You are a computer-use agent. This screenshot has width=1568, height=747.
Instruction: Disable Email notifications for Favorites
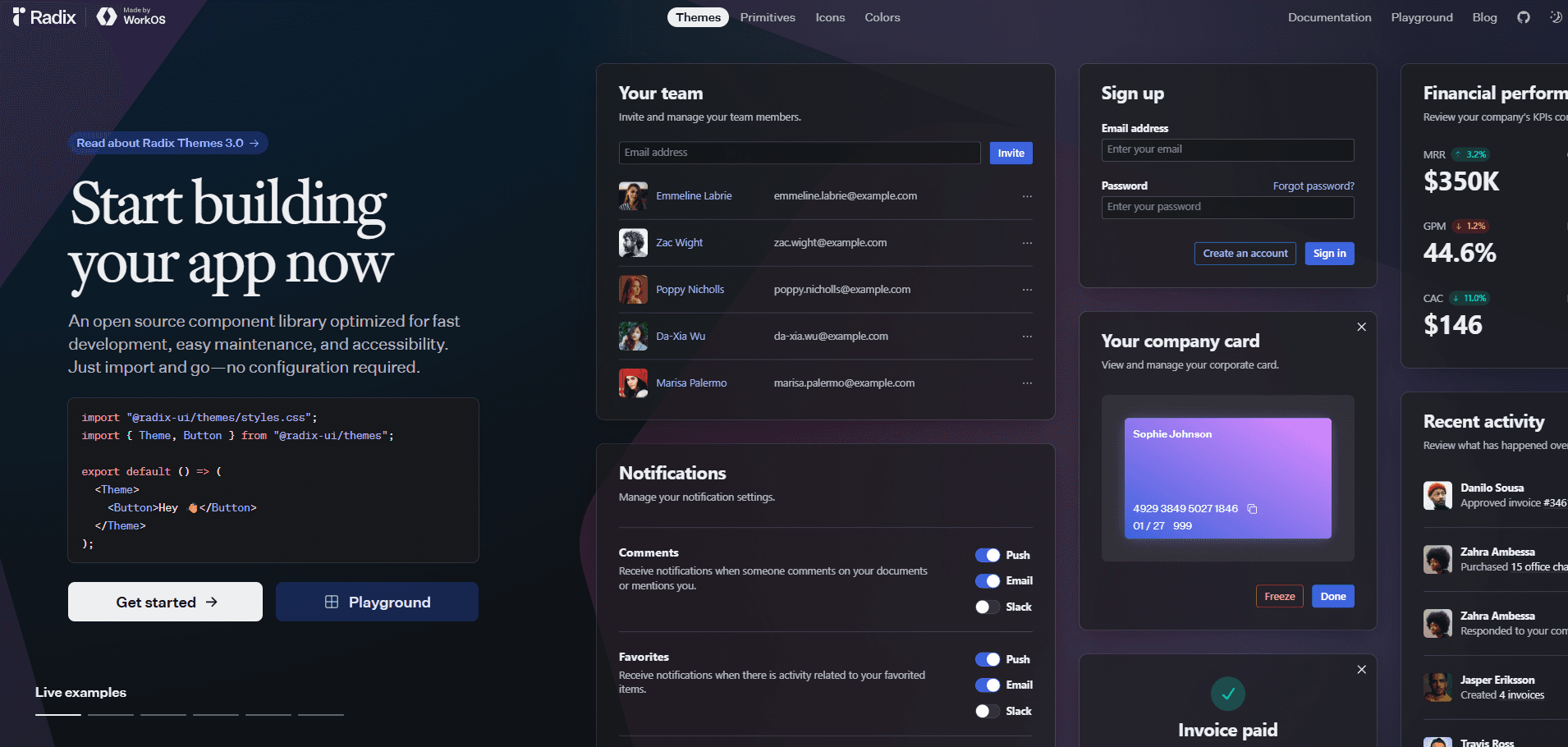point(987,685)
